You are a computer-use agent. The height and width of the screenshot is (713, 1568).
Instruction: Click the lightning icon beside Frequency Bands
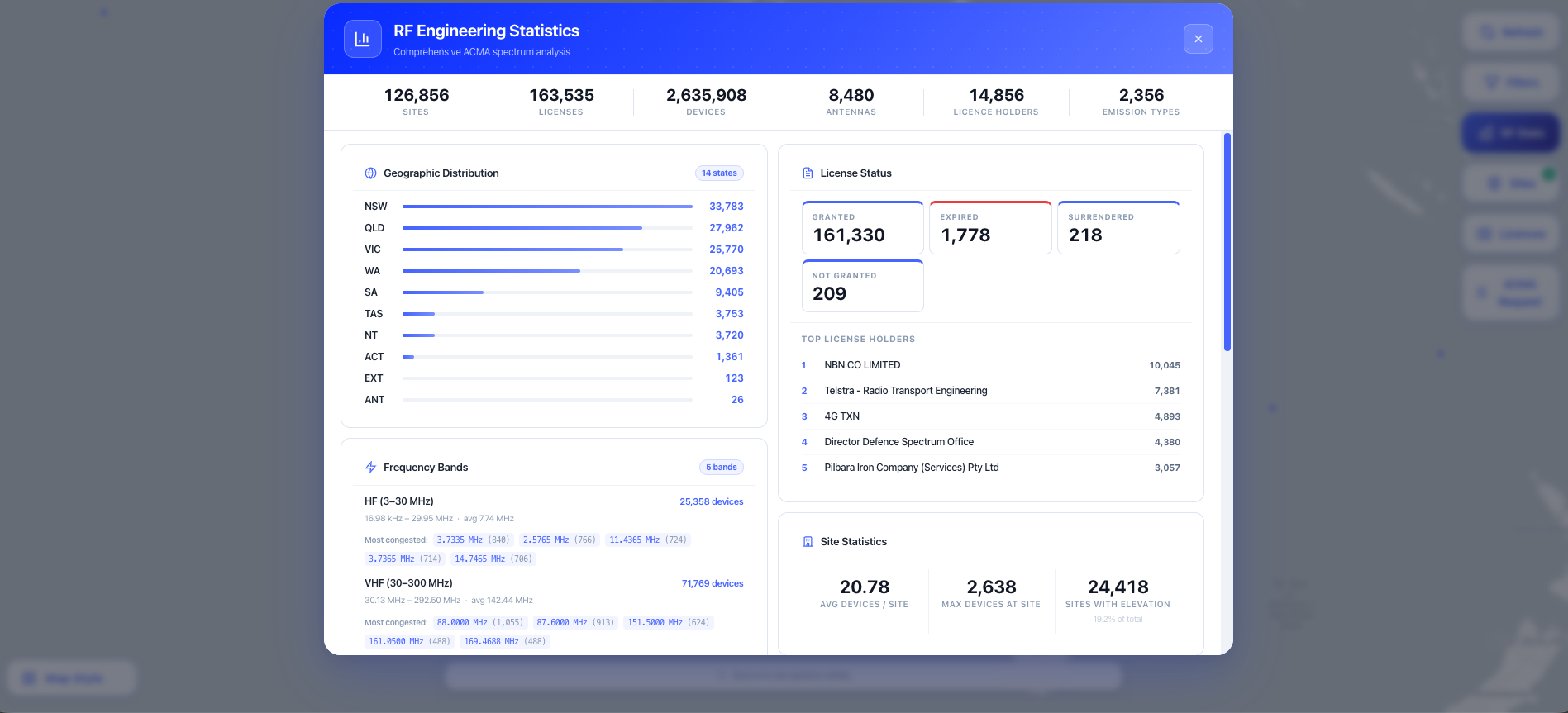(x=370, y=468)
